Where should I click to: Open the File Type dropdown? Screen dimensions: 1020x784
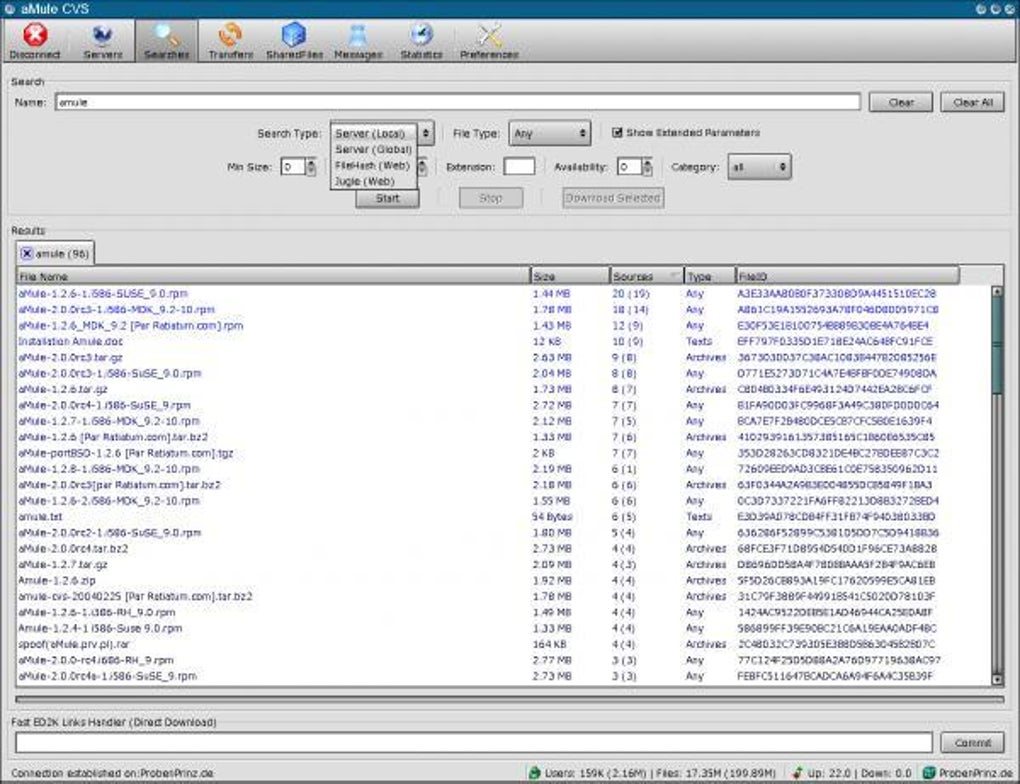549,133
